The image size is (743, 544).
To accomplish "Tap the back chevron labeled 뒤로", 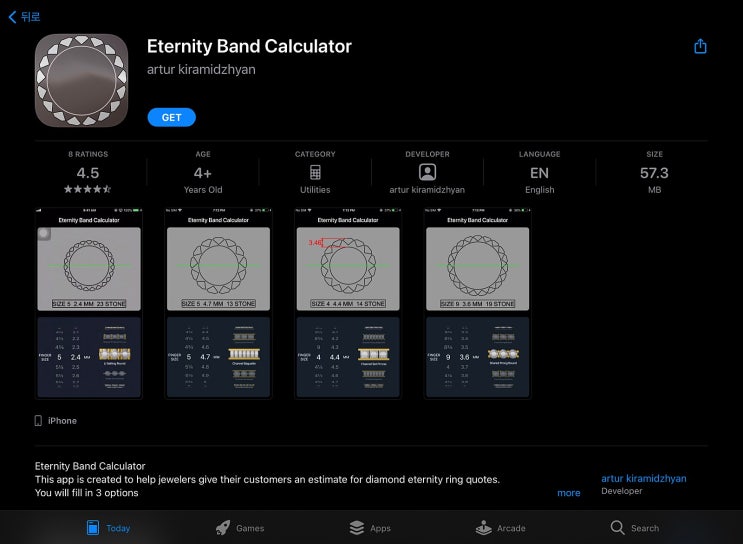I will 24,17.
